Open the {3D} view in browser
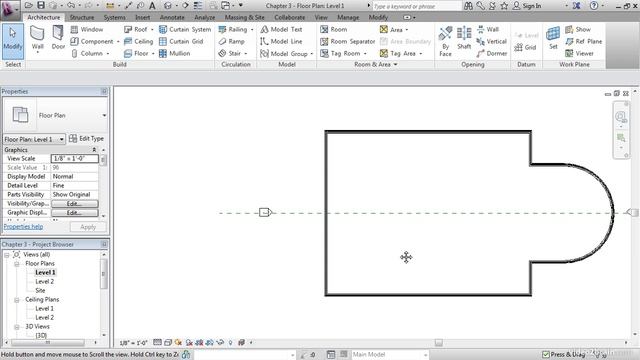The width and height of the screenshot is (640, 360). click(x=41, y=336)
